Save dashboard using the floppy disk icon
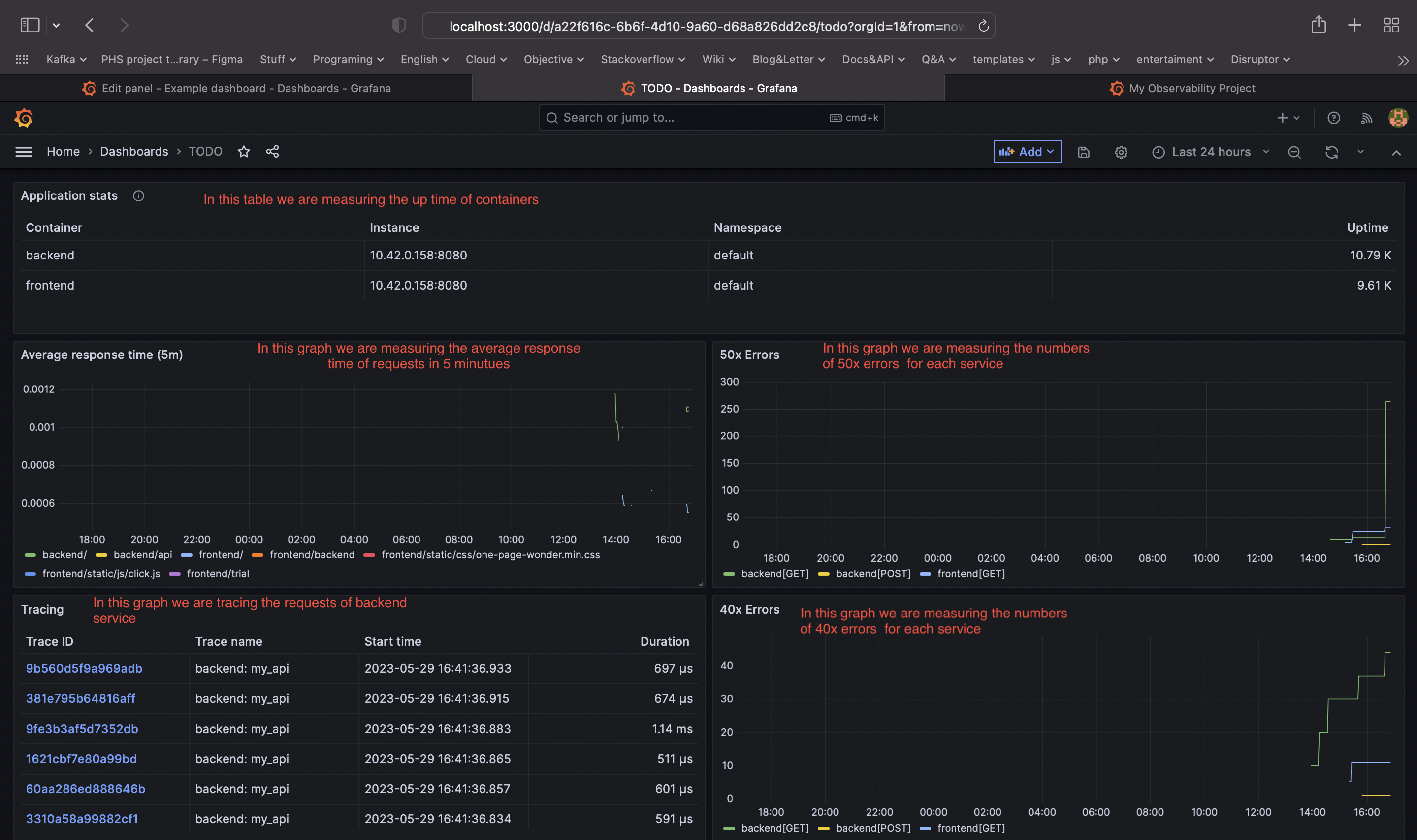 [1083, 152]
